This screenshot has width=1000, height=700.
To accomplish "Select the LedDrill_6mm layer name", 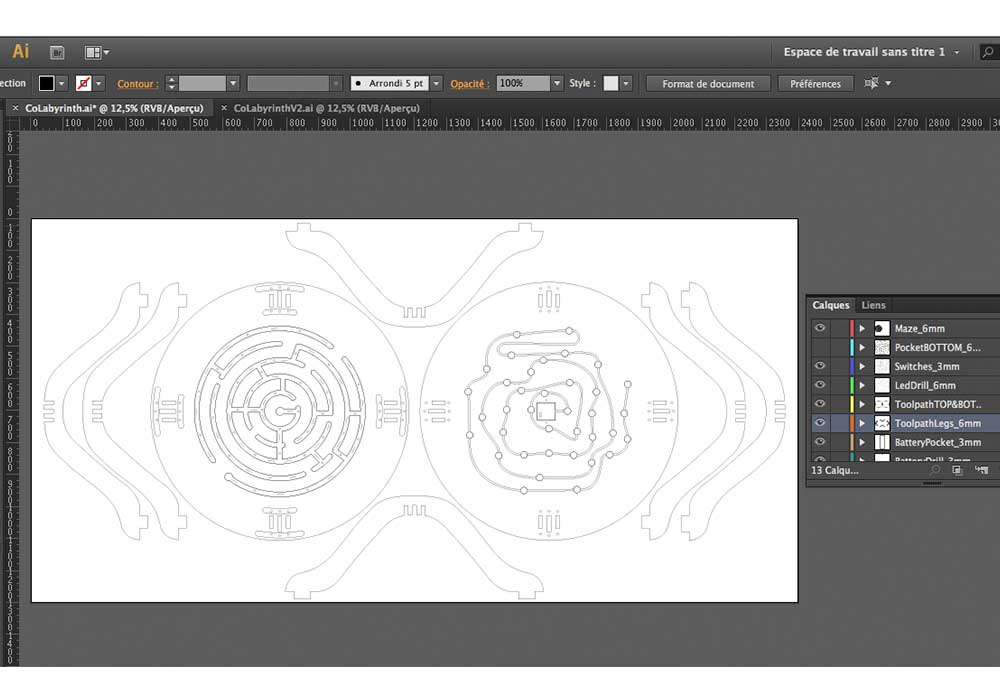I will (925, 385).
